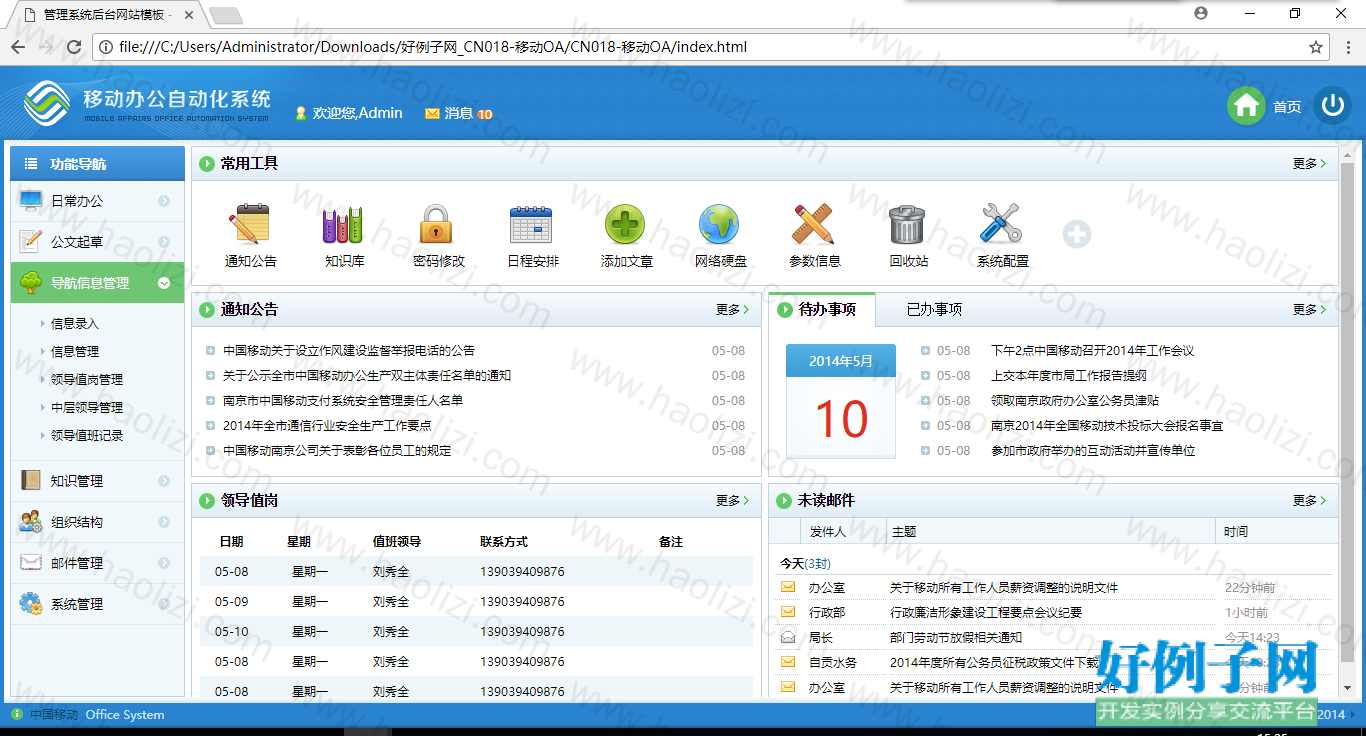Click 更多 in the 未读邮件 panel
This screenshot has width=1366, height=736.
point(1309,501)
